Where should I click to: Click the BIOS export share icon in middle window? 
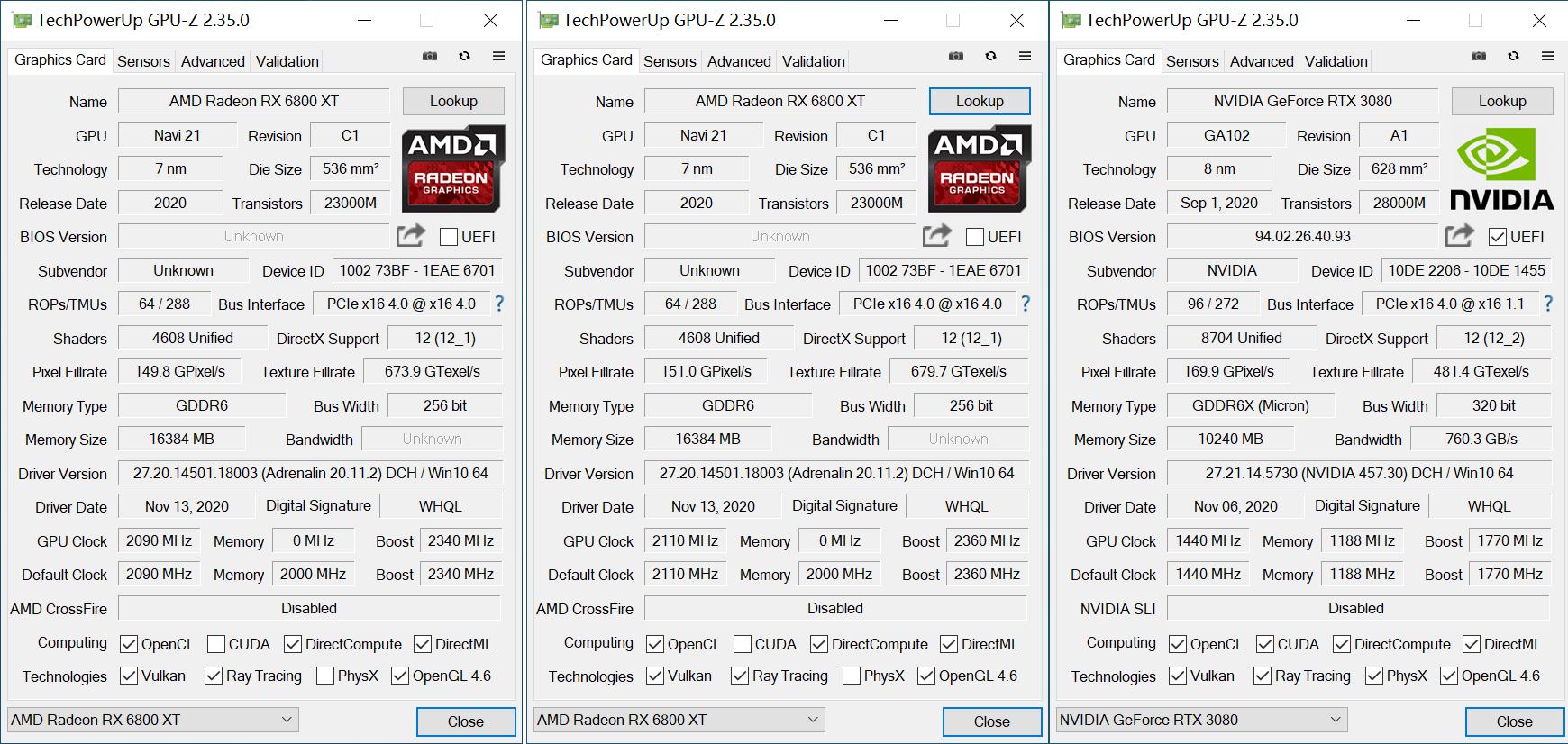coord(937,235)
